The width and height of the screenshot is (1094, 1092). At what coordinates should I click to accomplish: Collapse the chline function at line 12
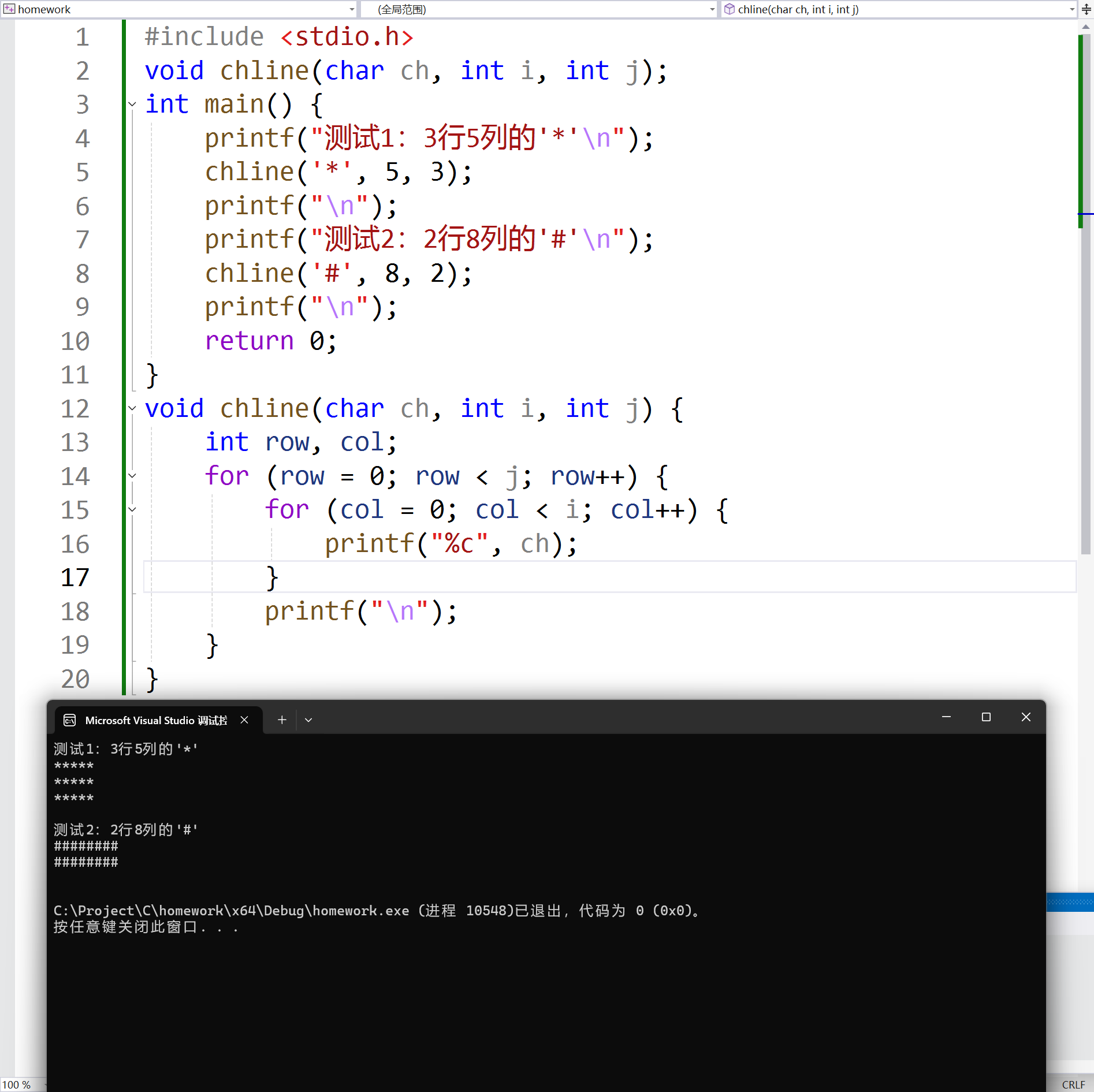coord(132,409)
